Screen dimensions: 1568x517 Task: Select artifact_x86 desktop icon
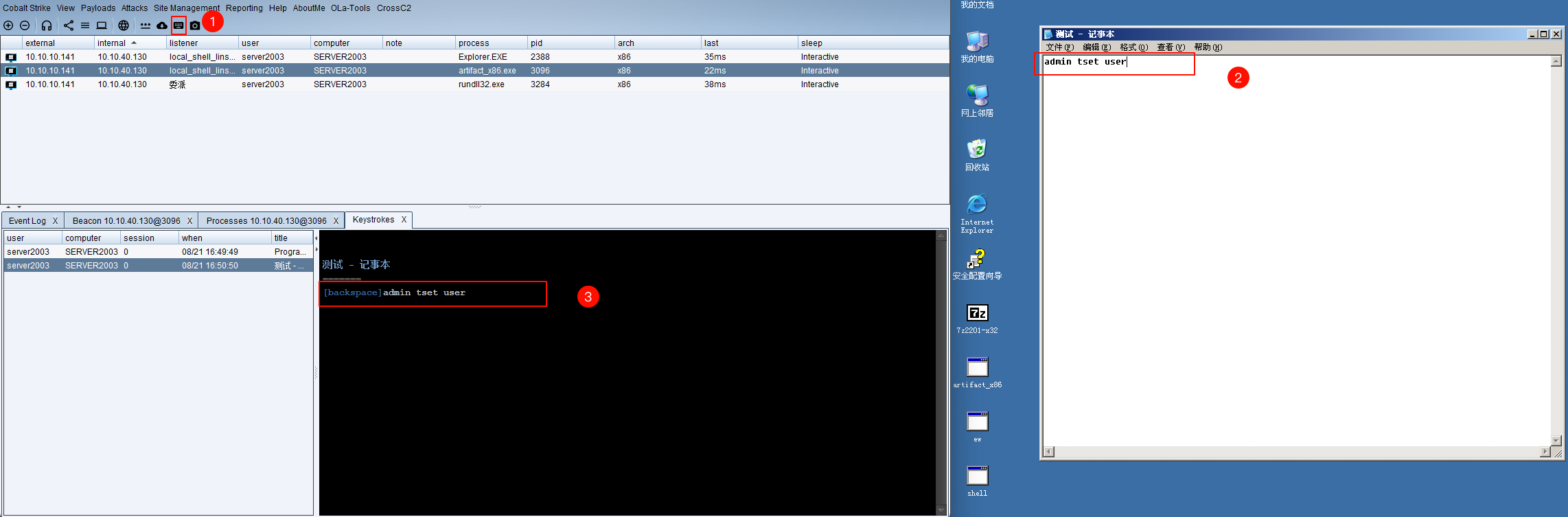pos(977,373)
